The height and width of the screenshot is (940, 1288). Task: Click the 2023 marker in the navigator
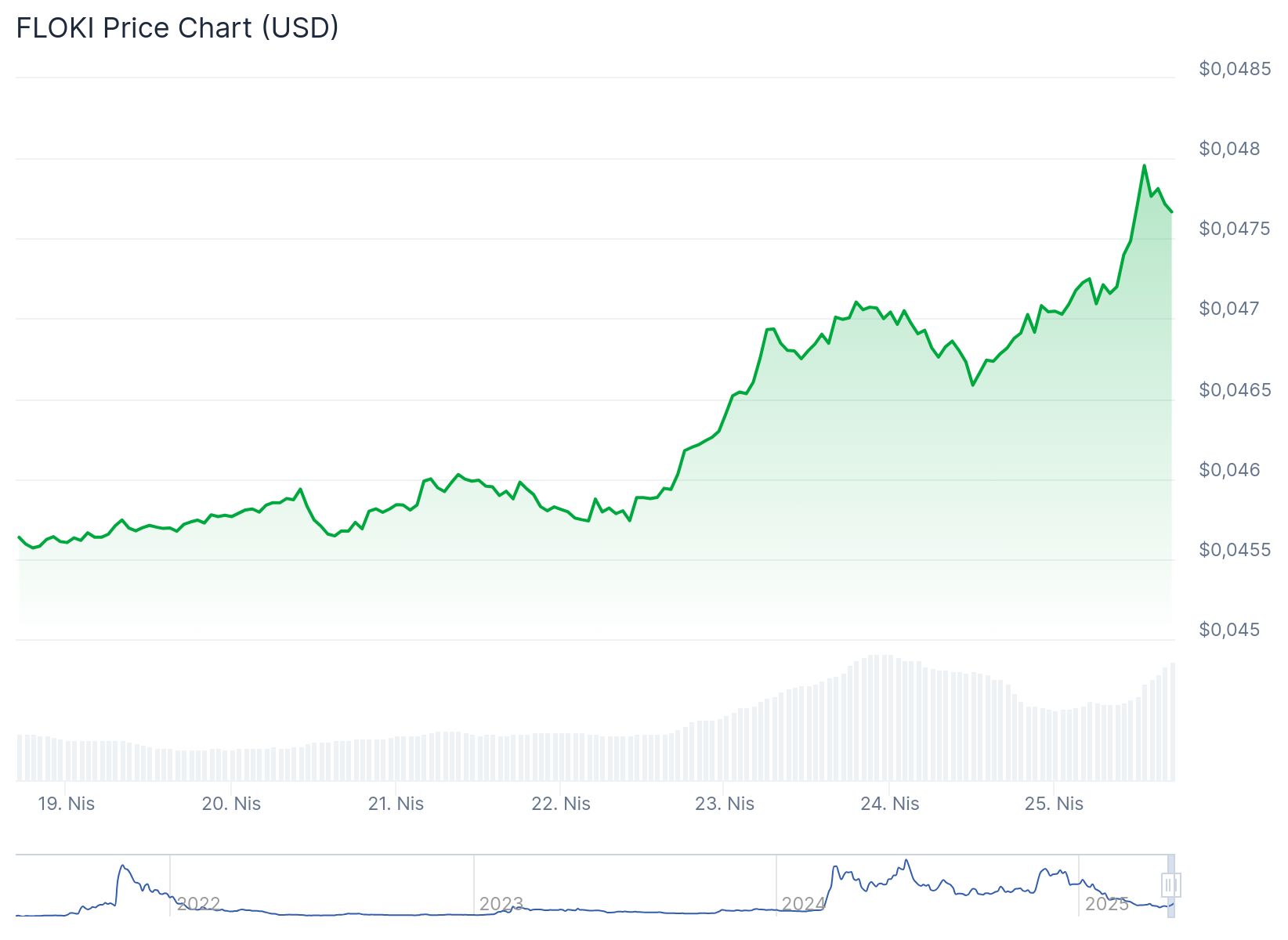point(501,904)
